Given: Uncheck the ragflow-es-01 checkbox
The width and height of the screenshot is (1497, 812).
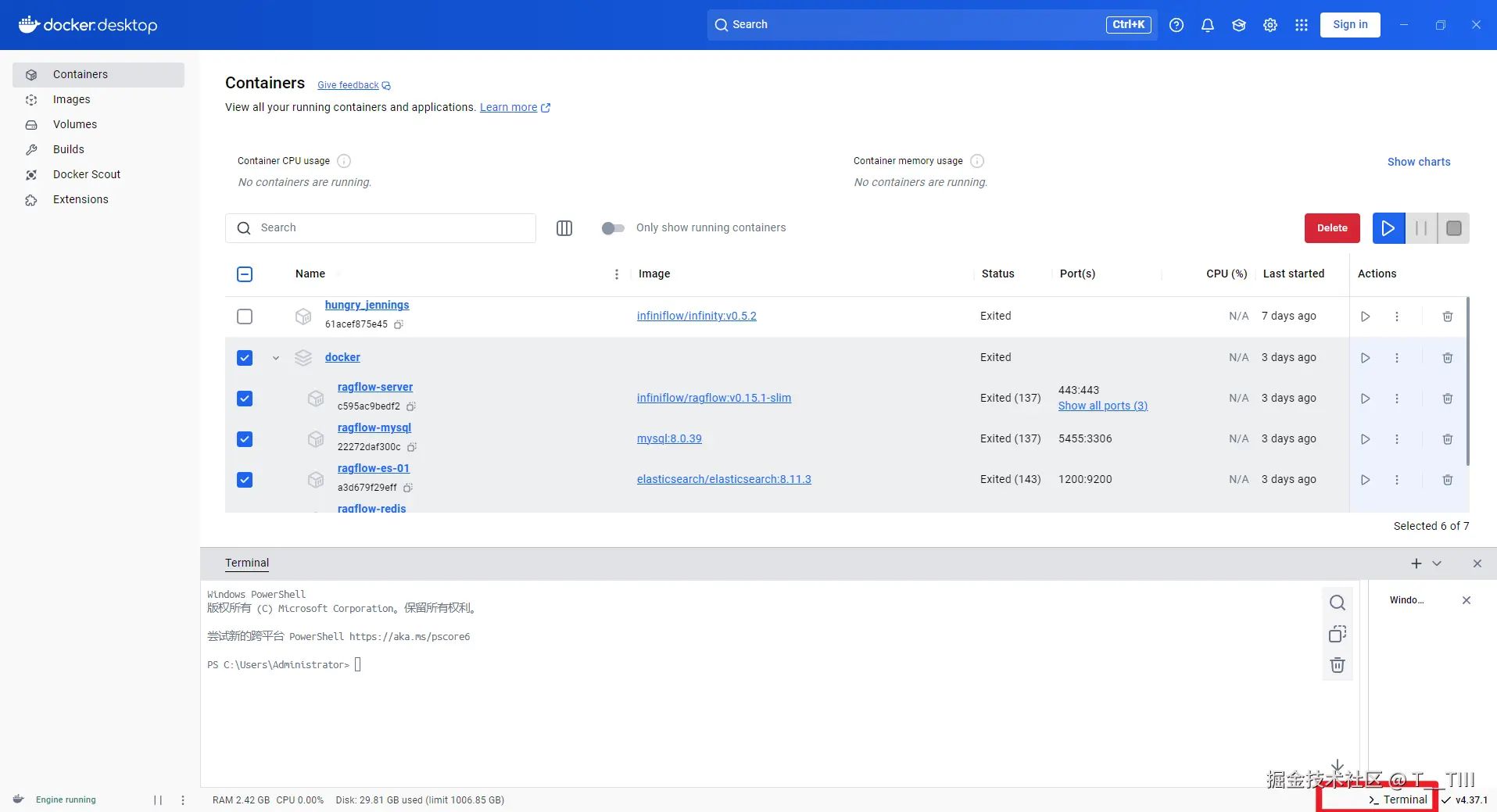Looking at the screenshot, I should coord(245,480).
